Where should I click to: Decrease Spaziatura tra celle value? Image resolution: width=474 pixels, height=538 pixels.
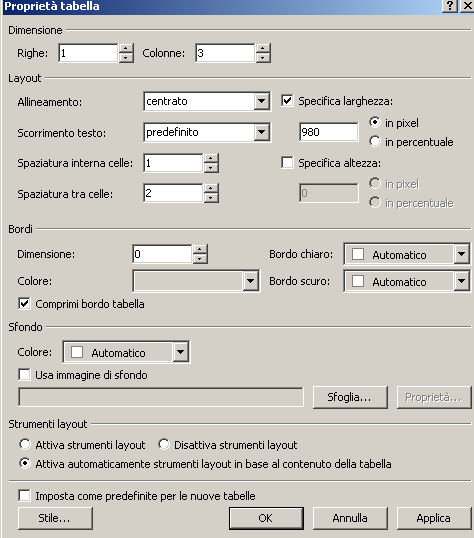[x=211, y=198]
